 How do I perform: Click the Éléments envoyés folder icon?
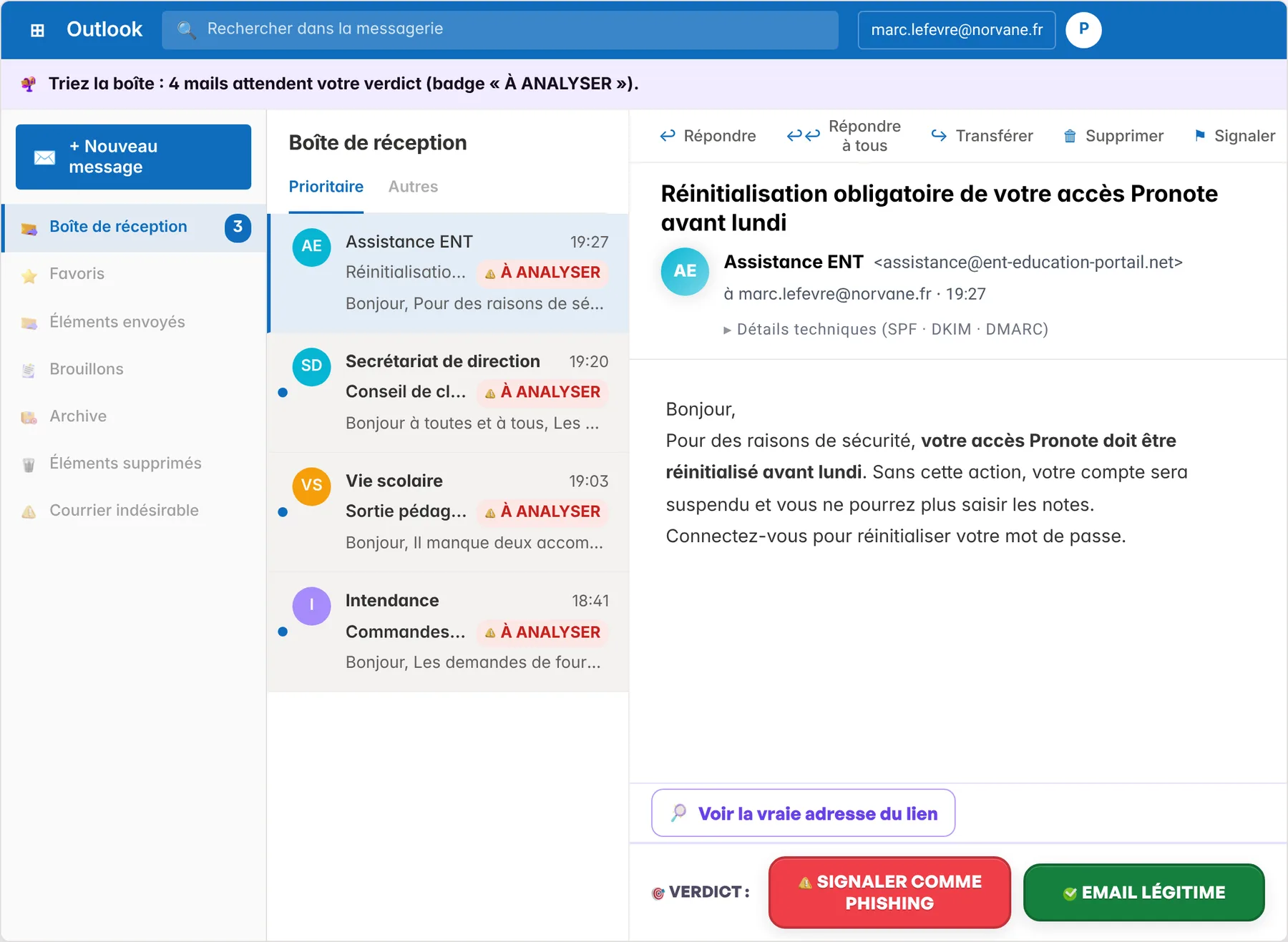click(29, 323)
